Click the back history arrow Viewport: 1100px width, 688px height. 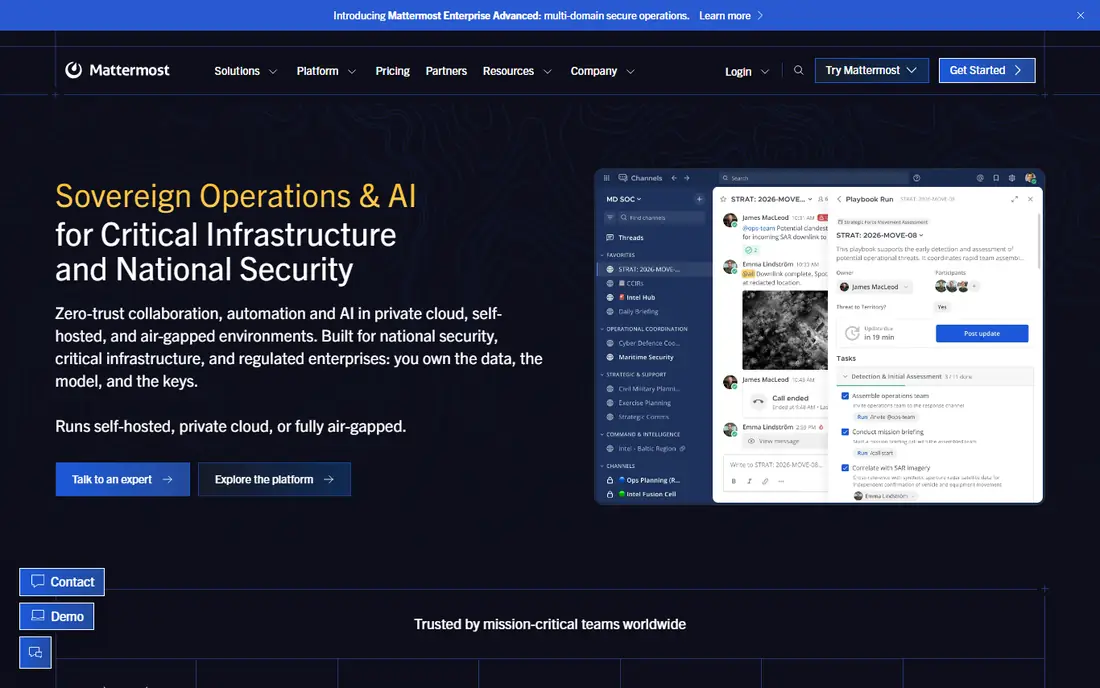point(674,178)
